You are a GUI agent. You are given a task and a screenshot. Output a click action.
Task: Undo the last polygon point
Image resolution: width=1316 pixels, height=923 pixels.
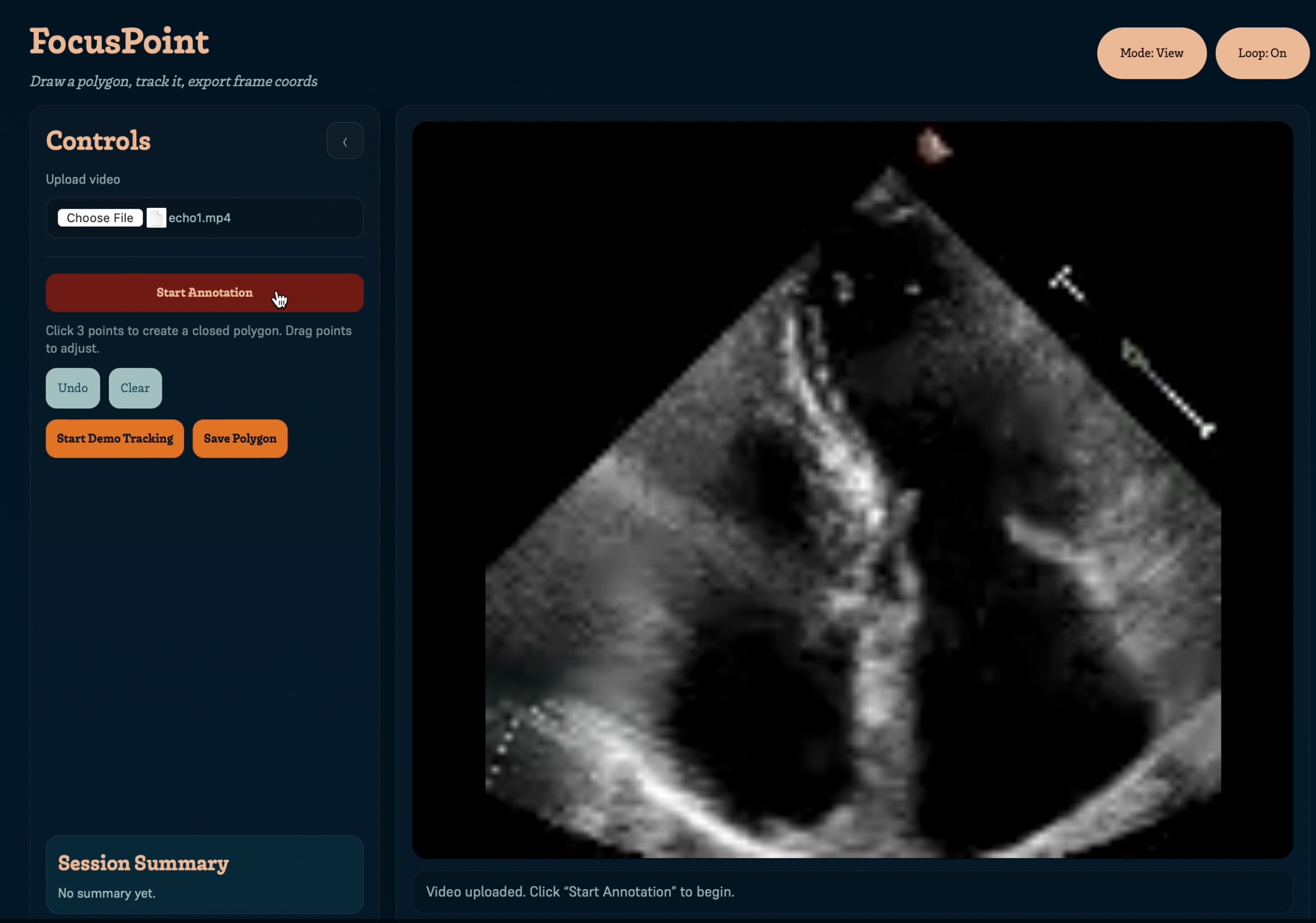click(x=73, y=388)
